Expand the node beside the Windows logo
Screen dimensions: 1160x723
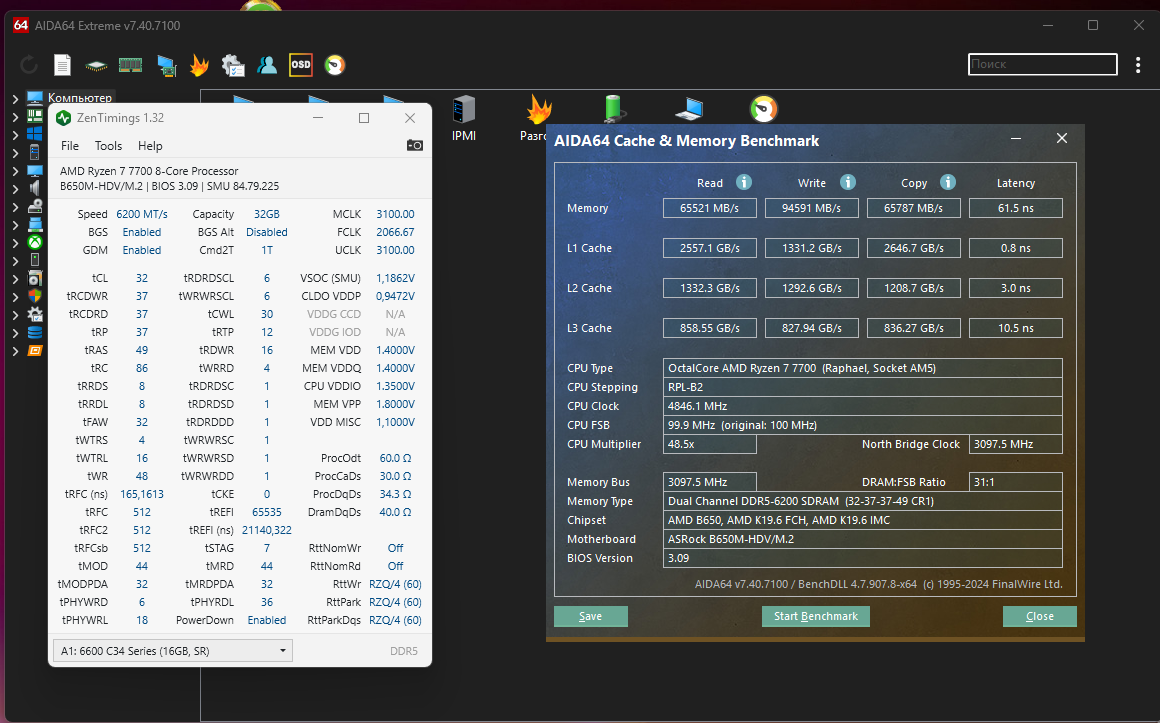click(15, 135)
